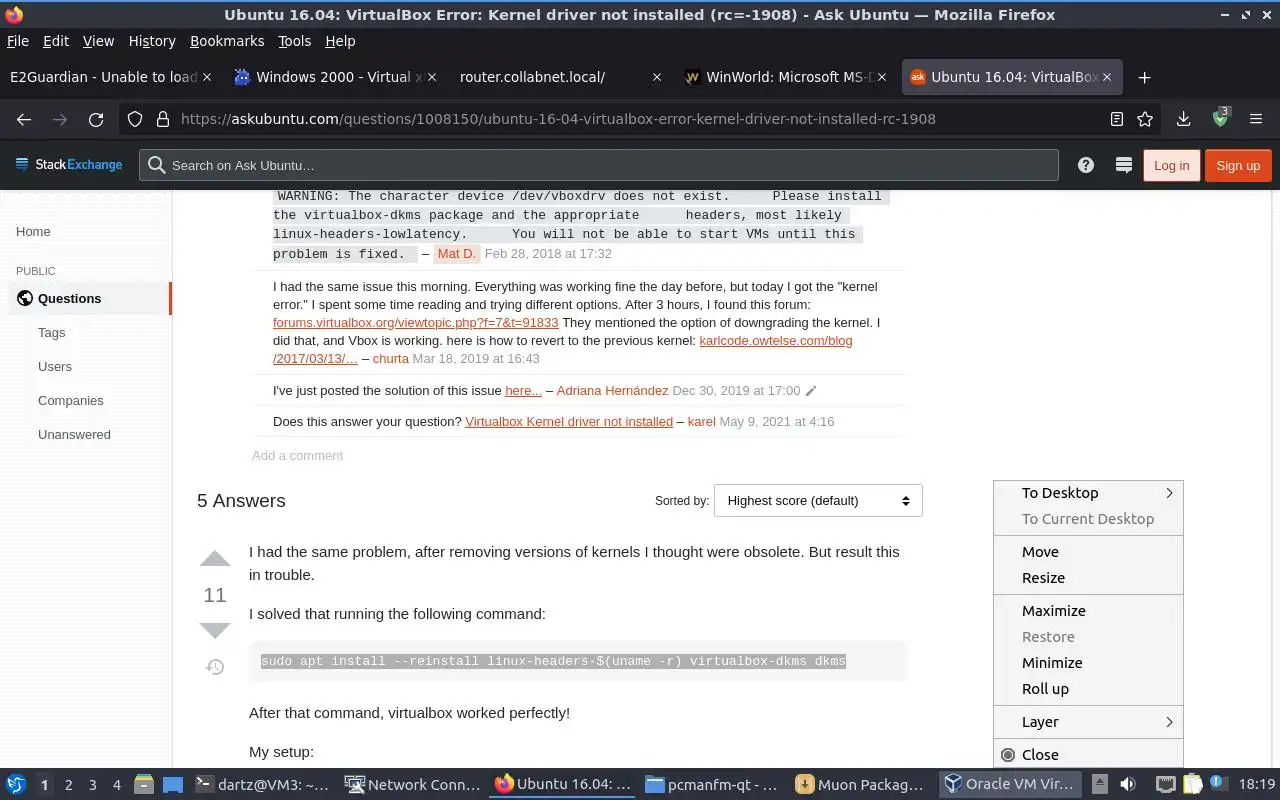This screenshot has width=1280, height=800.
Task: Expand the Layer submenu
Action: pyautogui.click(x=1088, y=722)
